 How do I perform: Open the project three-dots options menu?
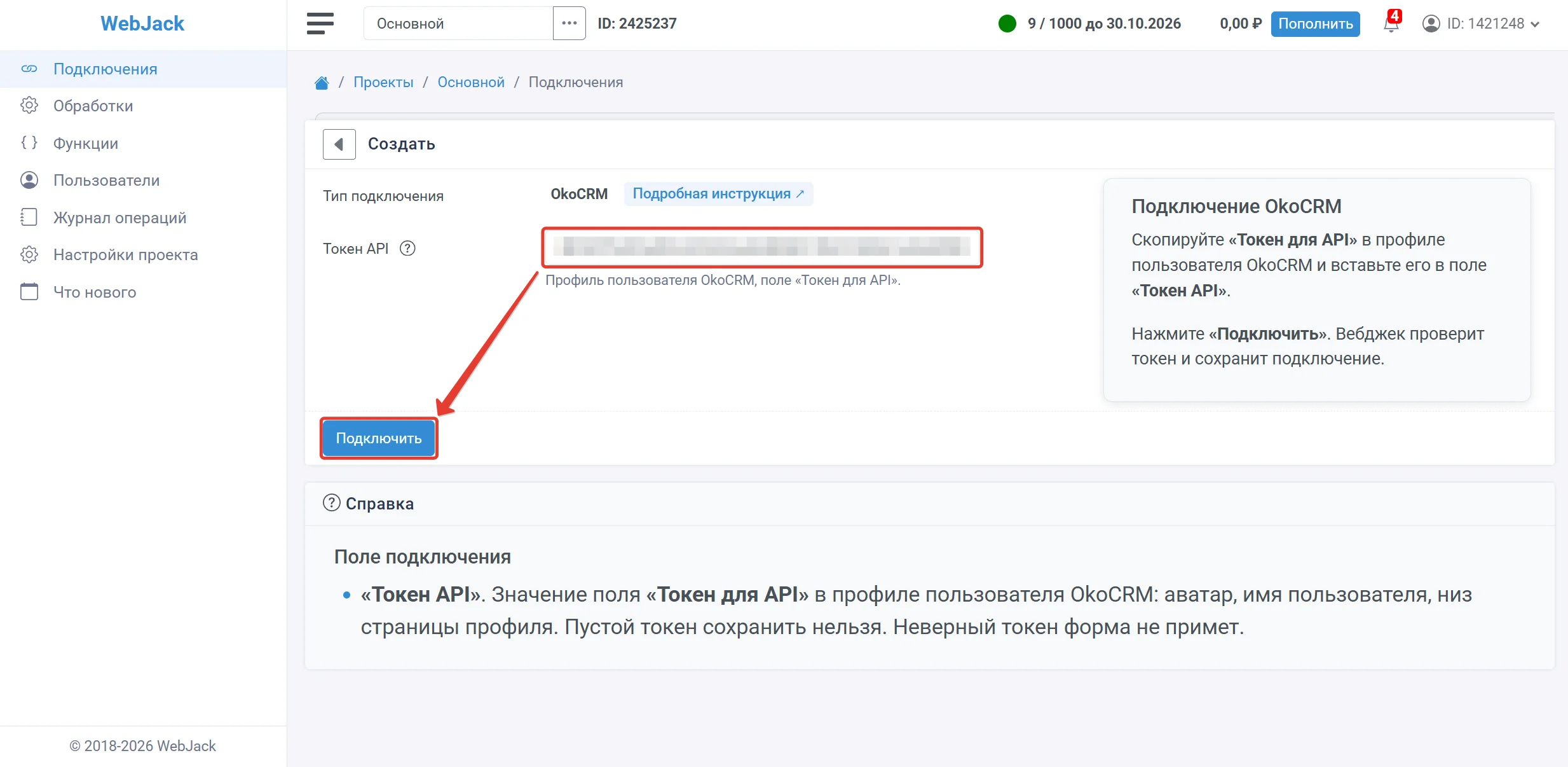569,24
